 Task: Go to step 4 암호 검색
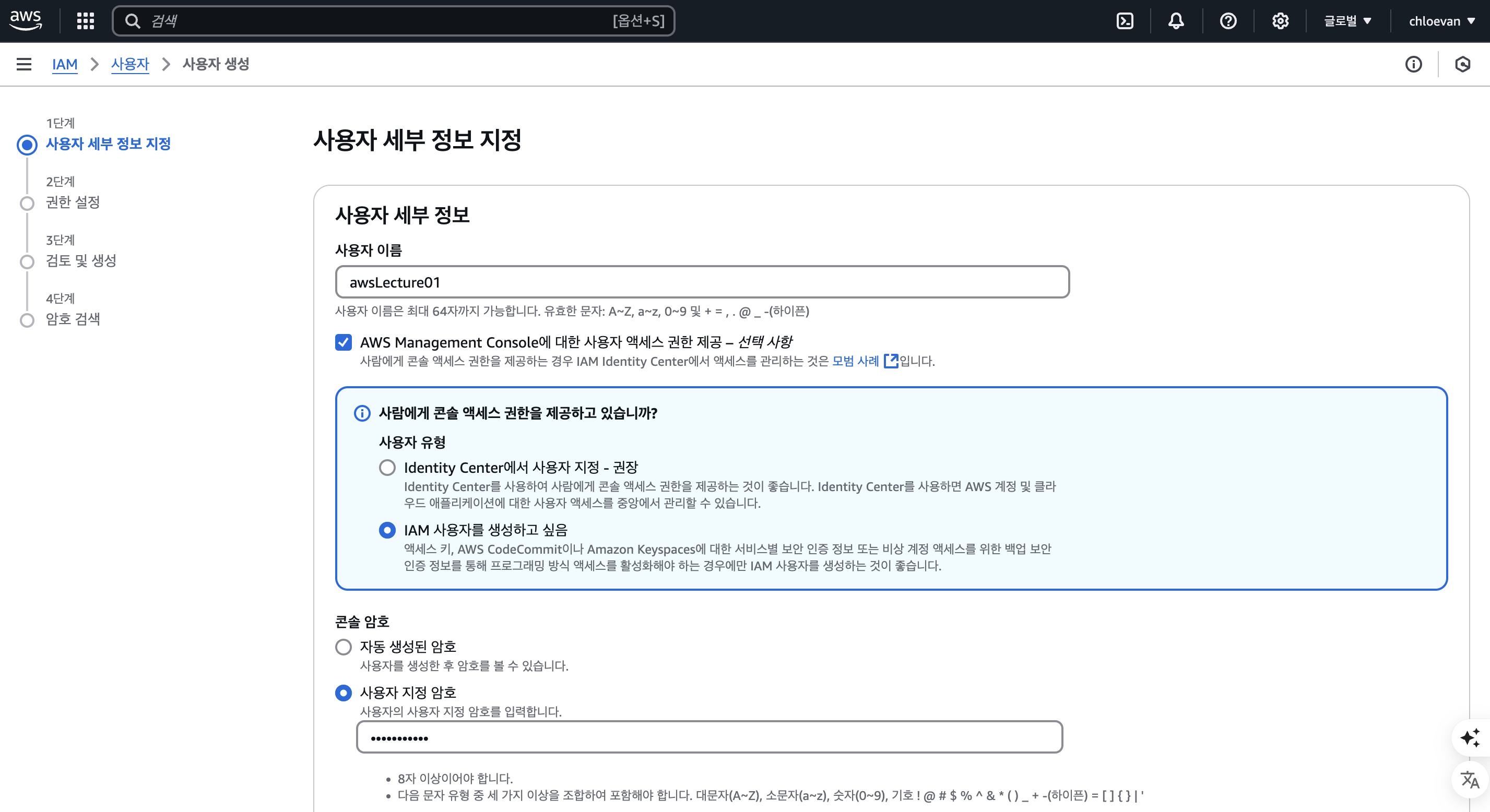(x=73, y=319)
